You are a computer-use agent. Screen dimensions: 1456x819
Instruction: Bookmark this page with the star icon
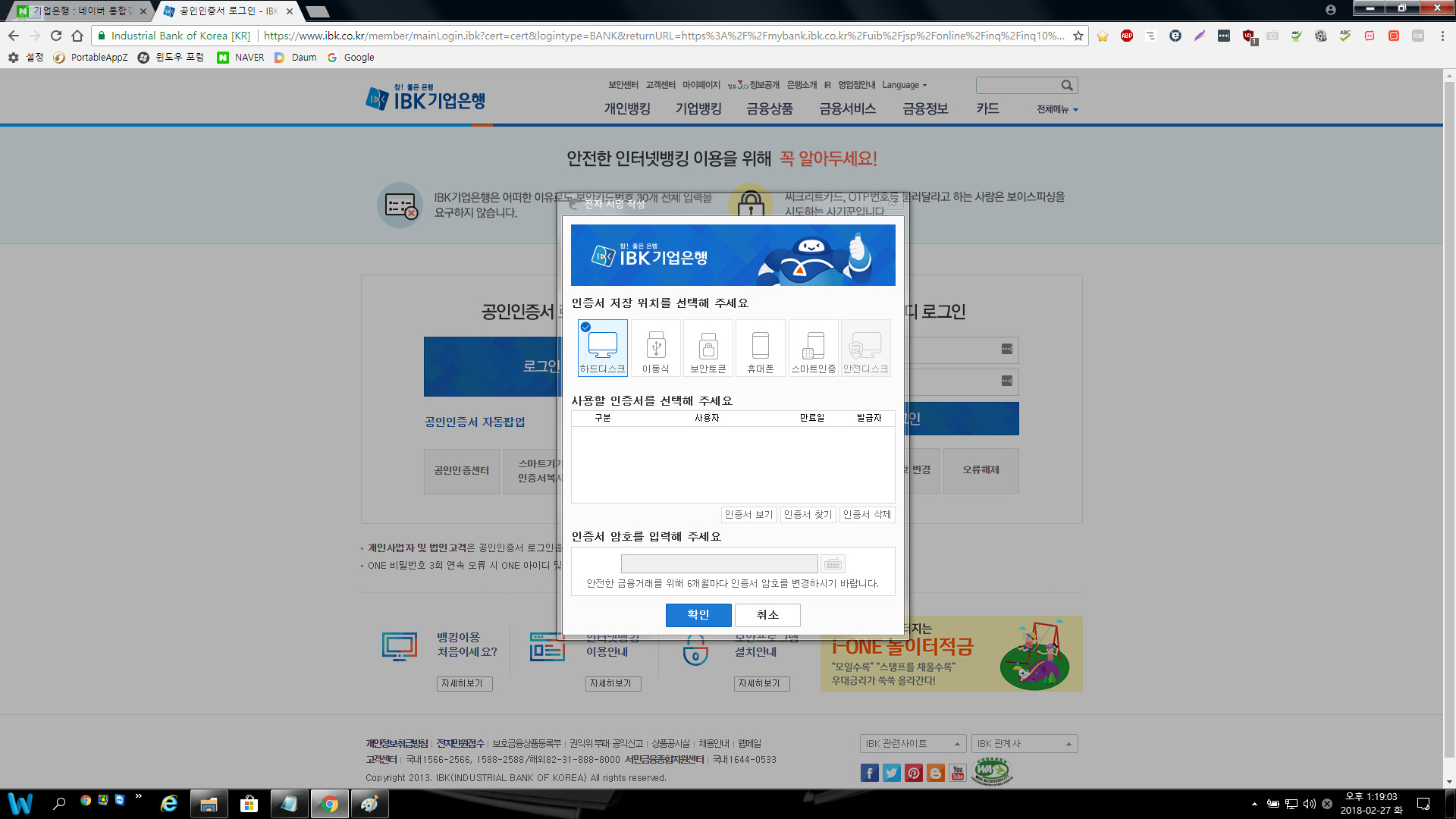pyautogui.click(x=1078, y=36)
